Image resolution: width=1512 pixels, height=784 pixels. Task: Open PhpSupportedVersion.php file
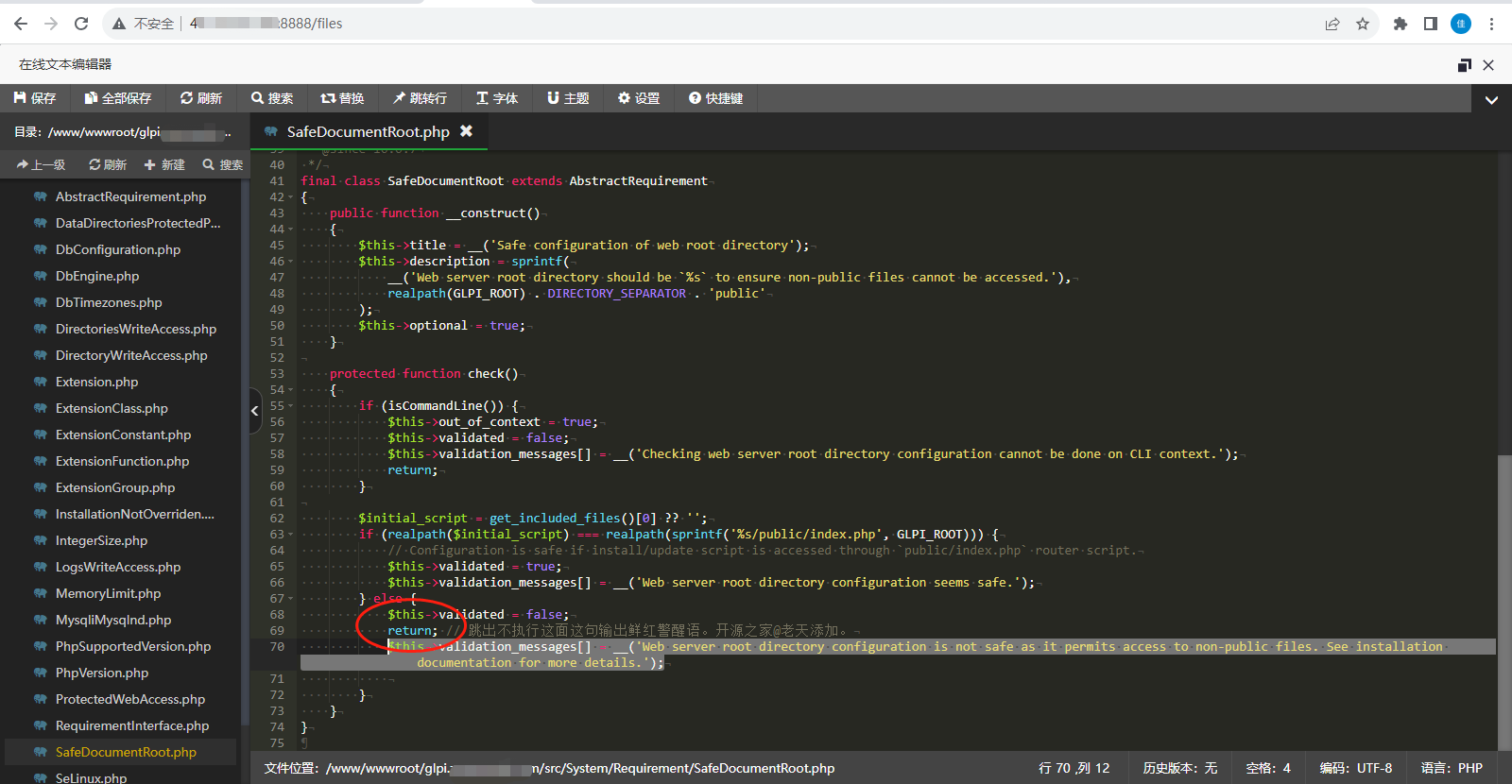point(133,646)
